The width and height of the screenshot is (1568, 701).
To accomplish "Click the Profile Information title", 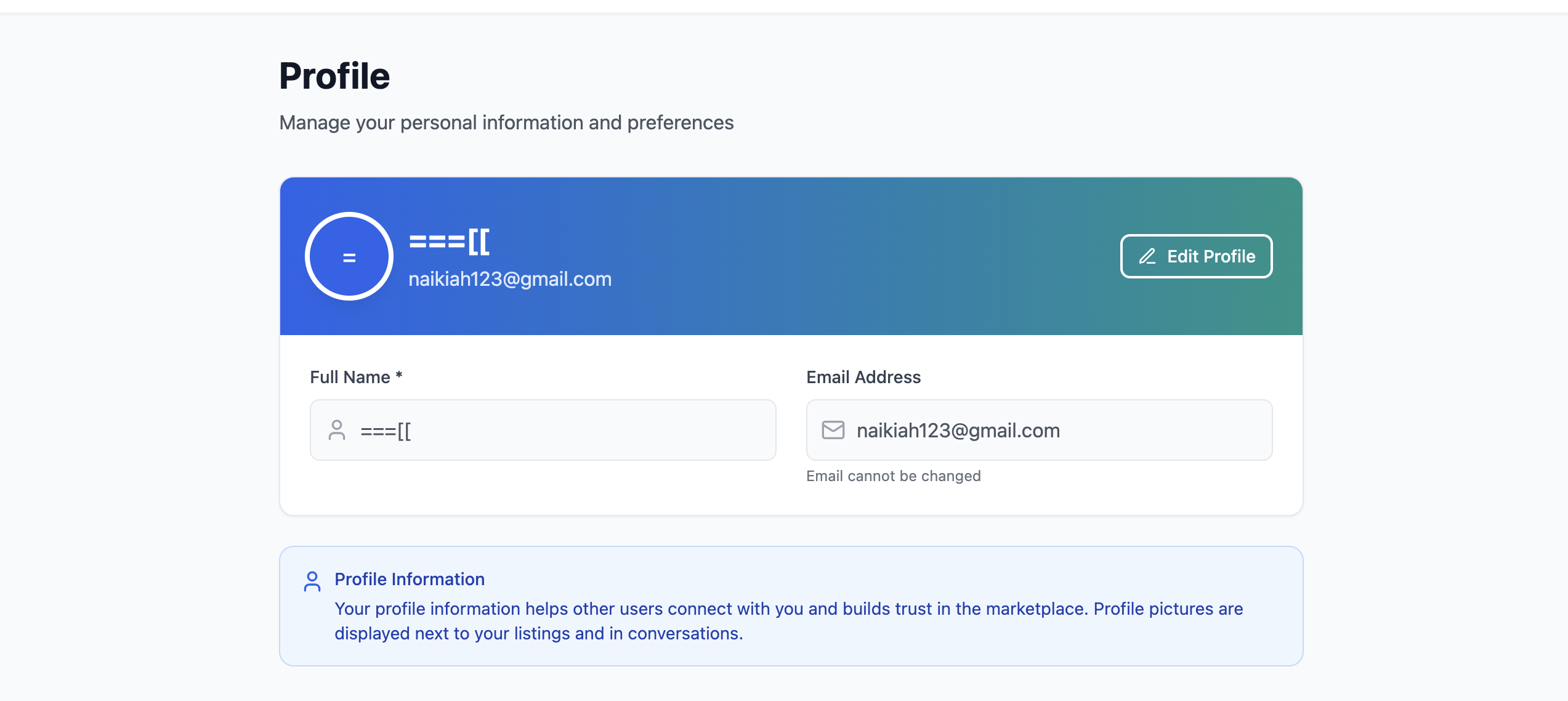I will coord(410,579).
